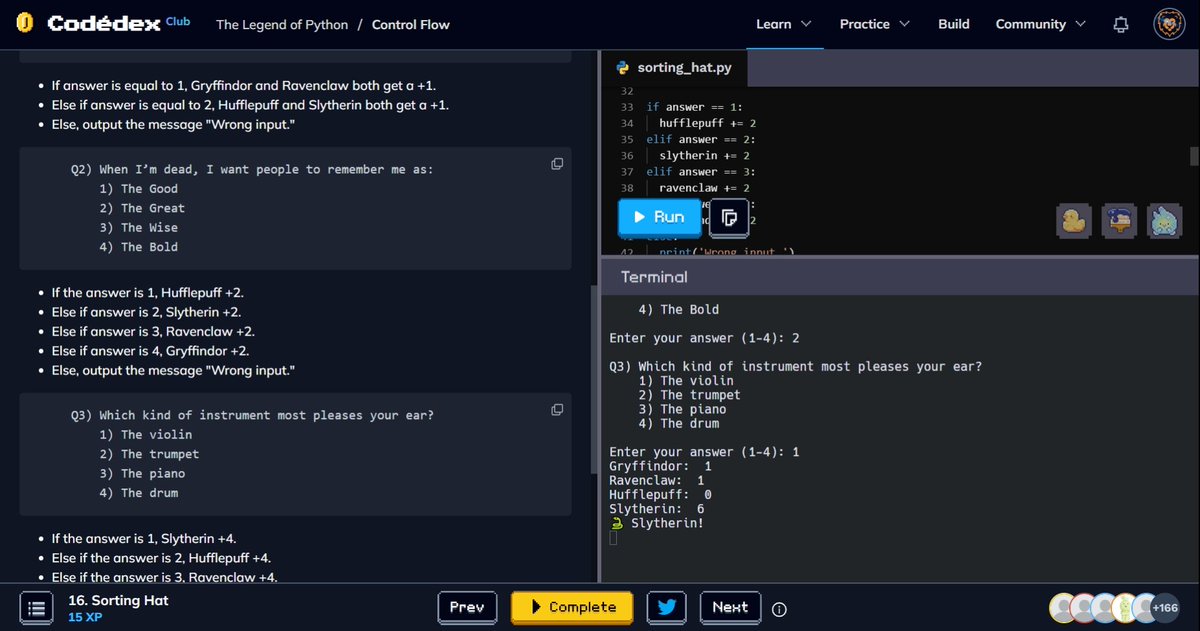Copy code with the button beside Run
The height and width of the screenshot is (631, 1200).
(729, 217)
